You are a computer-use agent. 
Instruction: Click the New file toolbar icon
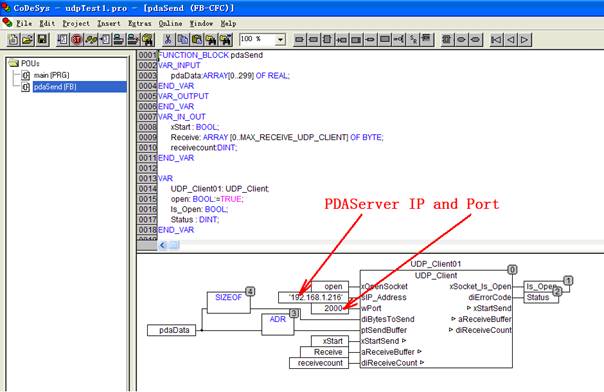click(x=13, y=39)
